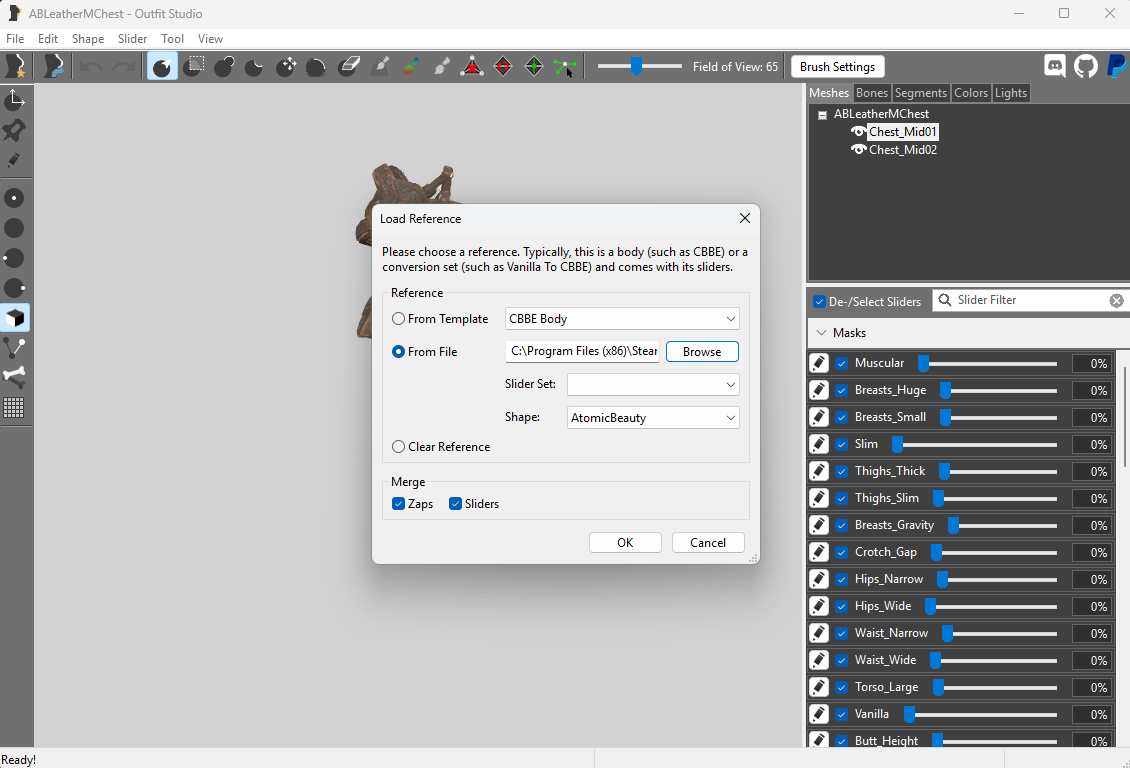The width and height of the screenshot is (1130, 768).
Task: Toggle the wireframe connected-nodes icon
Action: click(x=15, y=348)
